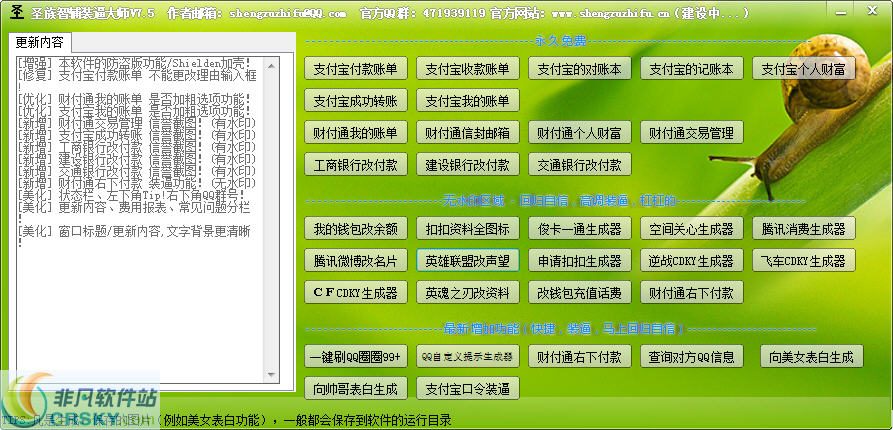Click log line '[新增] 工商银行改付款 信誉截图'
The height and width of the screenshot is (430, 893).
pyautogui.click(x=137, y=147)
